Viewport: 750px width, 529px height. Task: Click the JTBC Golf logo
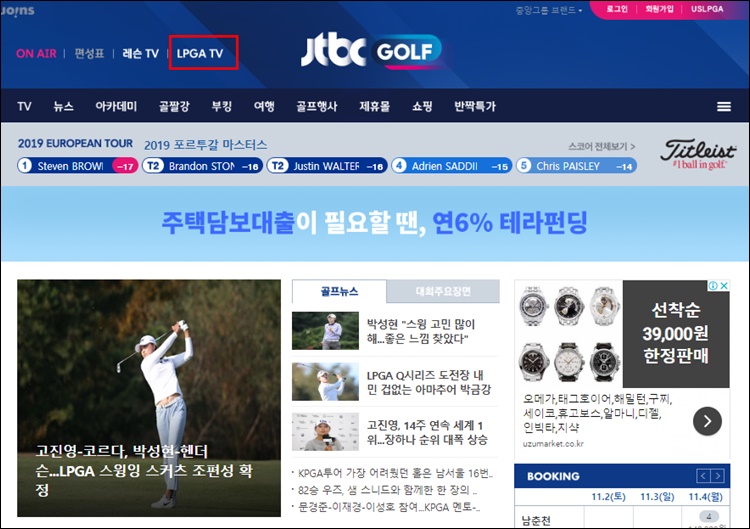click(371, 51)
